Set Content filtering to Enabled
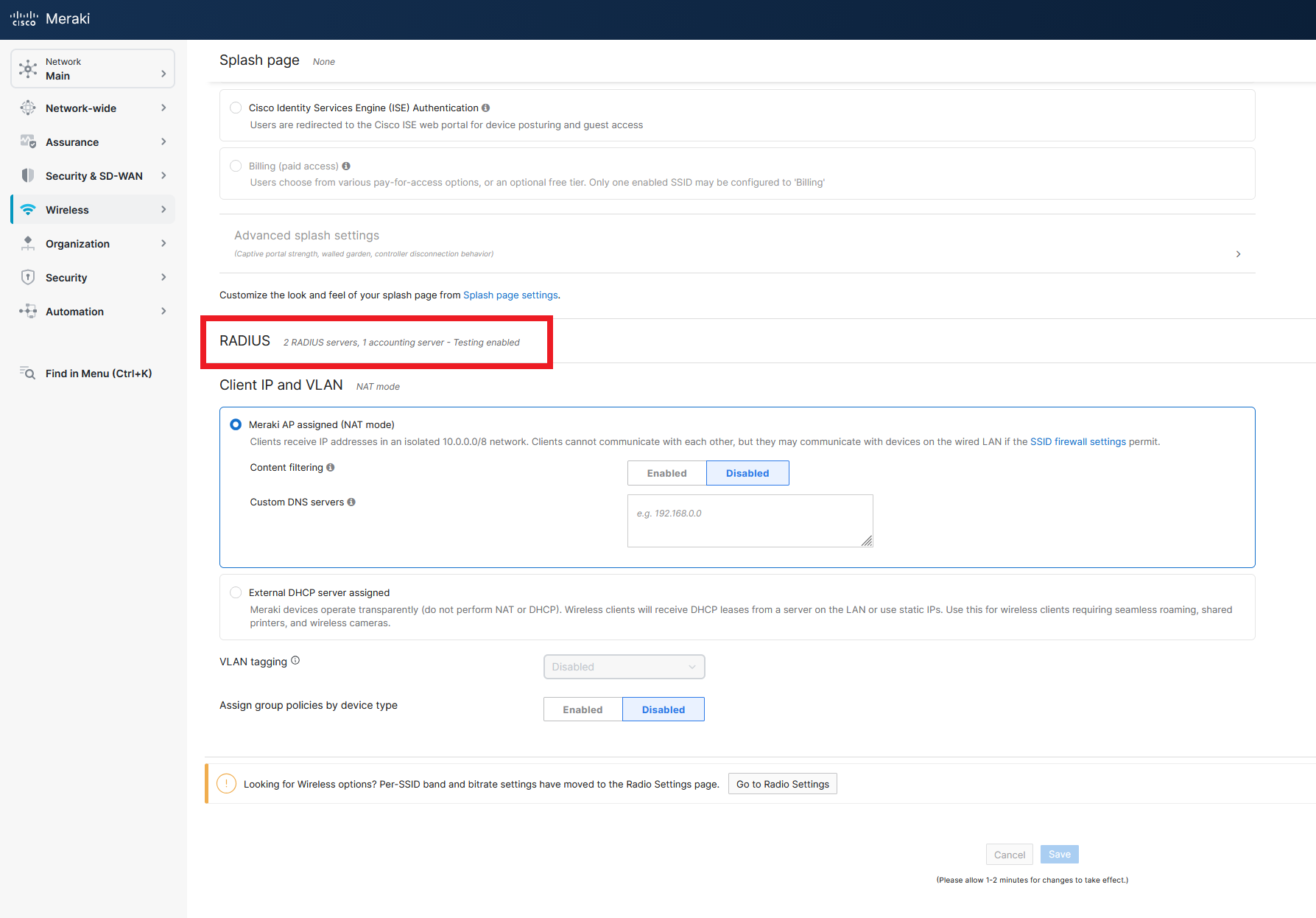1316x918 pixels. (x=667, y=473)
